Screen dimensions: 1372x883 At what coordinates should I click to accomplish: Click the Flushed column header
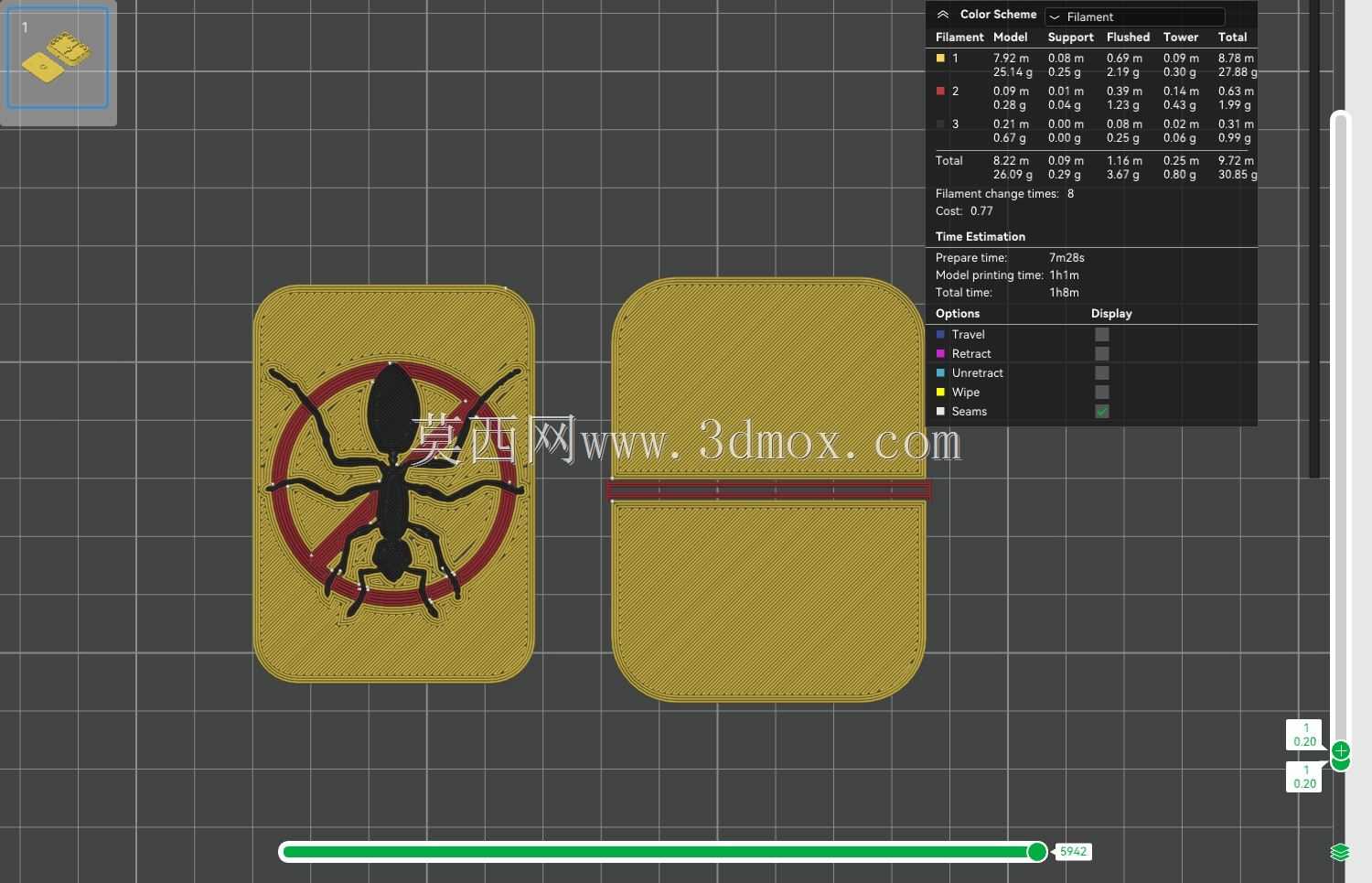[1128, 38]
